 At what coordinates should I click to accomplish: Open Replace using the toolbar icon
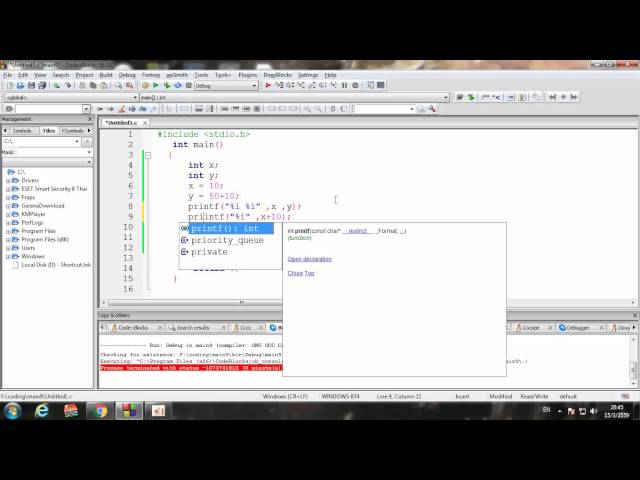(129, 85)
